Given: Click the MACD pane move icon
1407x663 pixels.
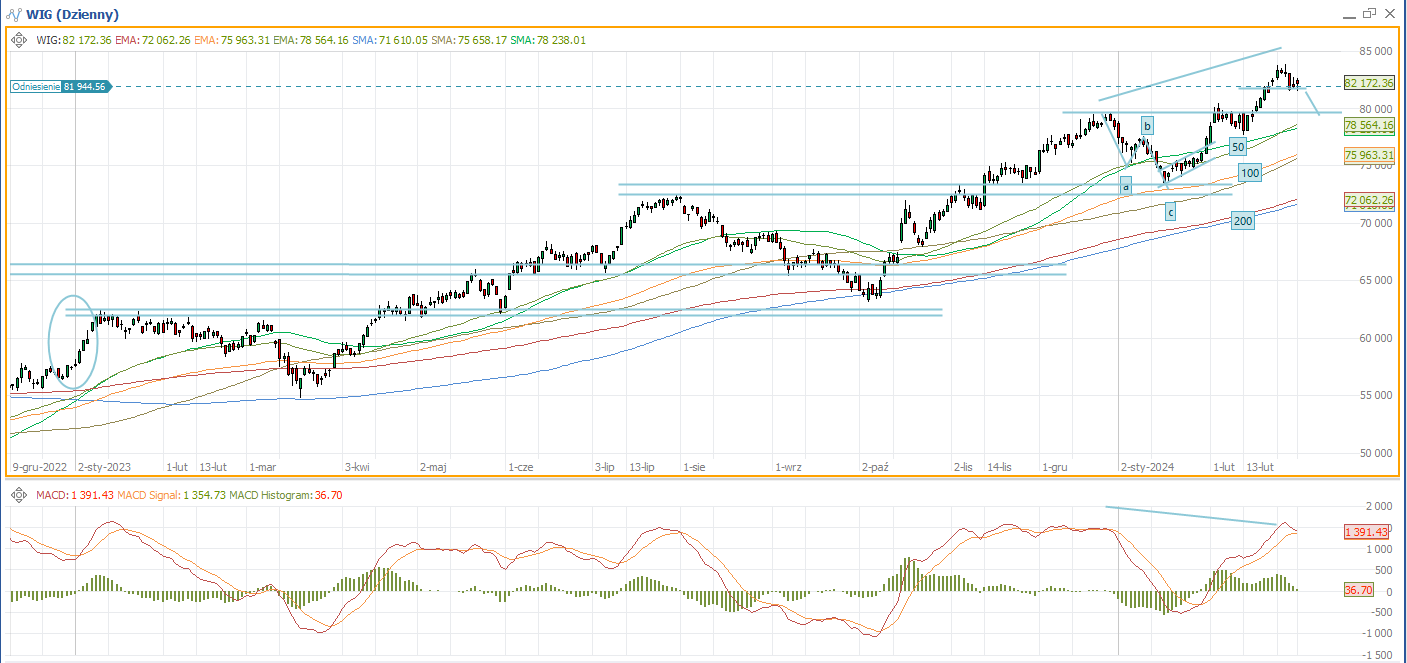Looking at the screenshot, I should coord(19,495).
